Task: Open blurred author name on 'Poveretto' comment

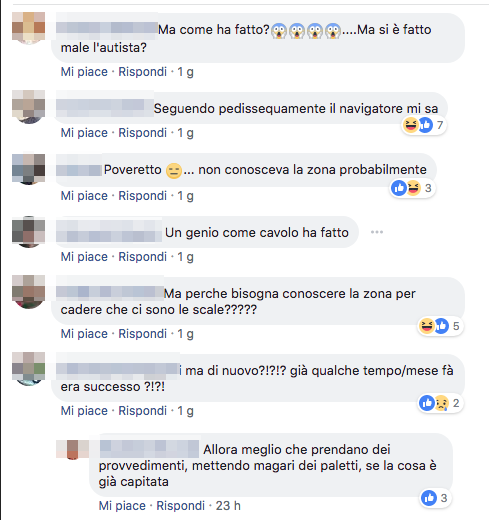Action: pyautogui.click(x=79, y=170)
